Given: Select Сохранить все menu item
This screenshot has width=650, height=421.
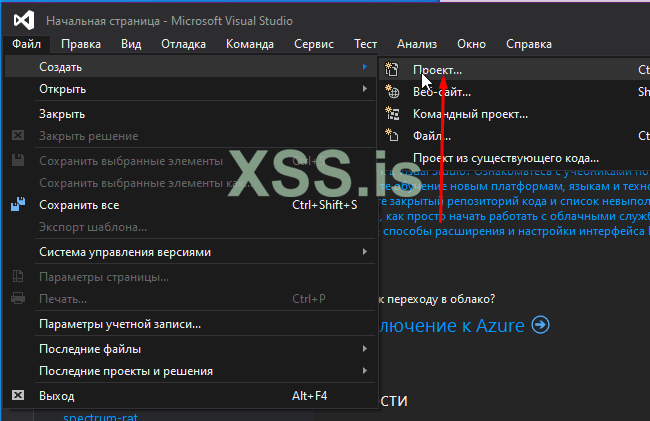Looking at the screenshot, I should (x=191, y=205).
